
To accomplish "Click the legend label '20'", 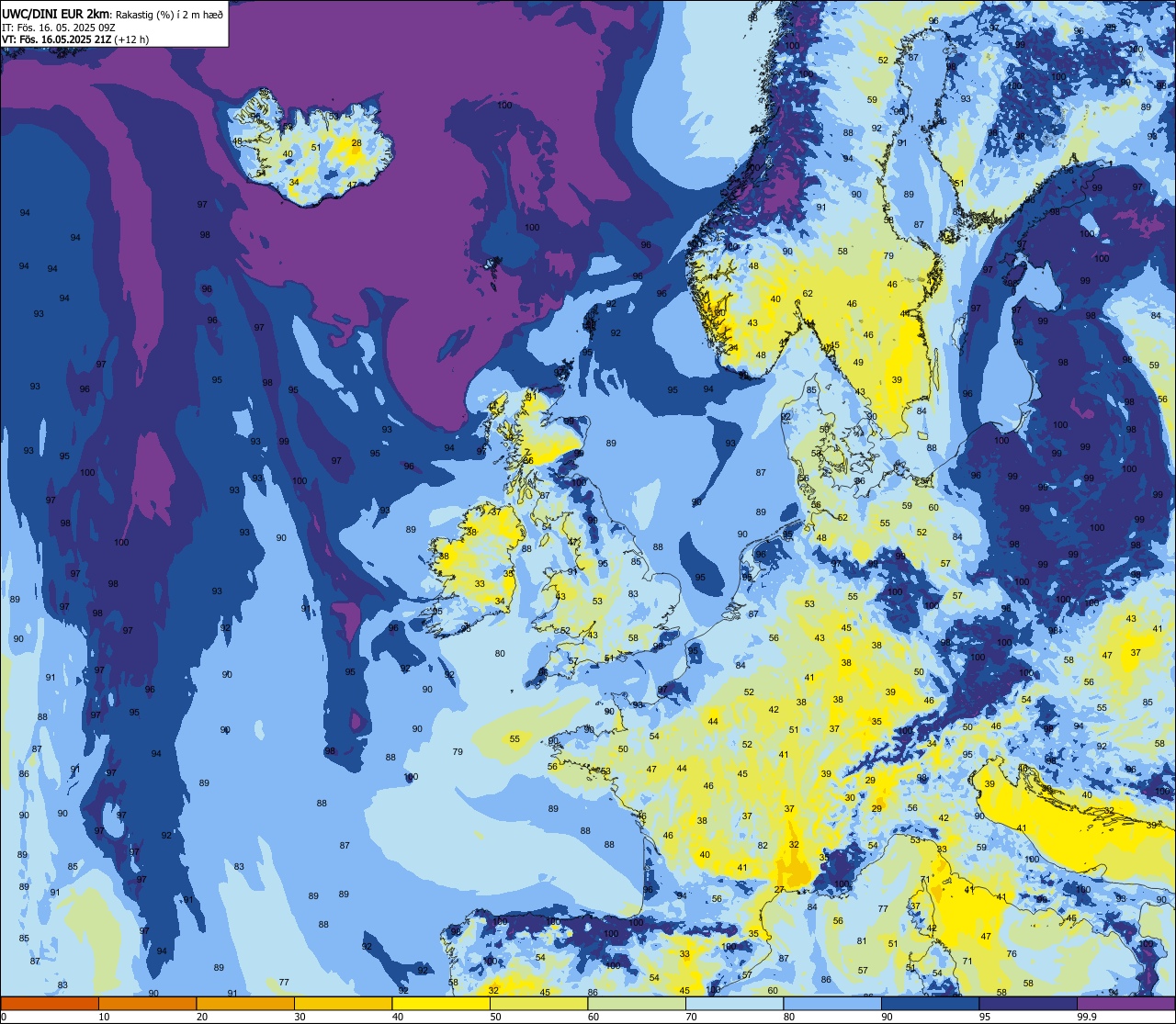I will click(201, 1017).
